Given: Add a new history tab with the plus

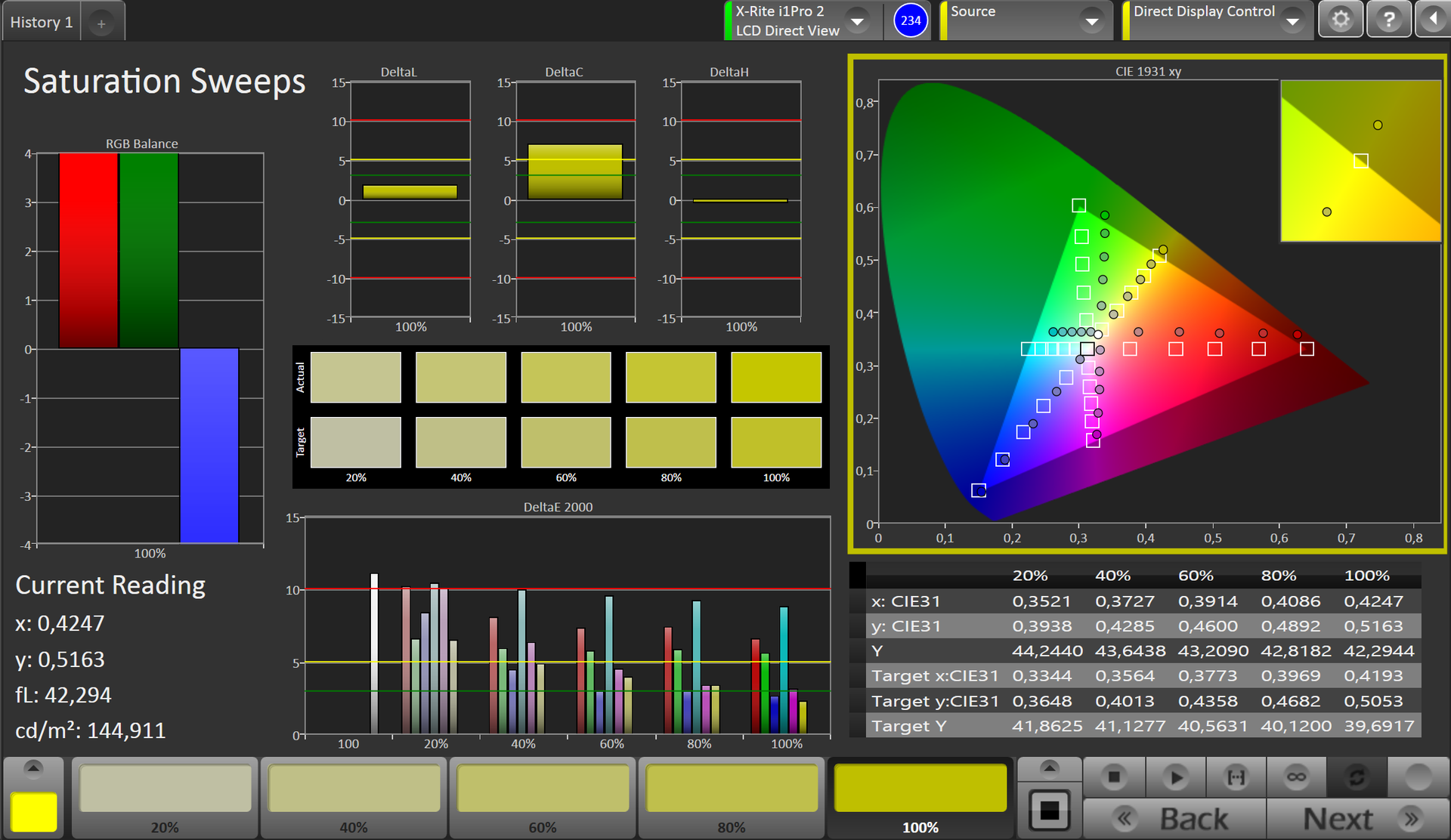Looking at the screenshot, I should point(101,23).
